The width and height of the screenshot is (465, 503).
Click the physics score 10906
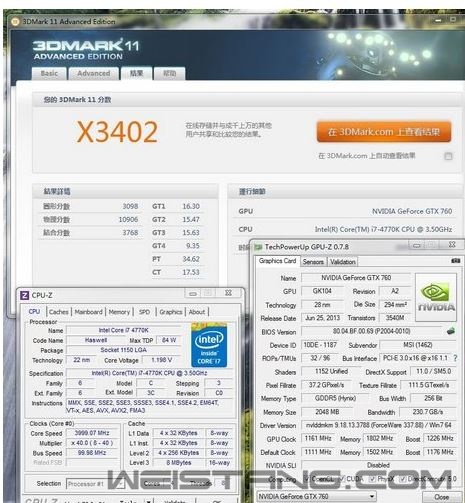coord(128,220)
